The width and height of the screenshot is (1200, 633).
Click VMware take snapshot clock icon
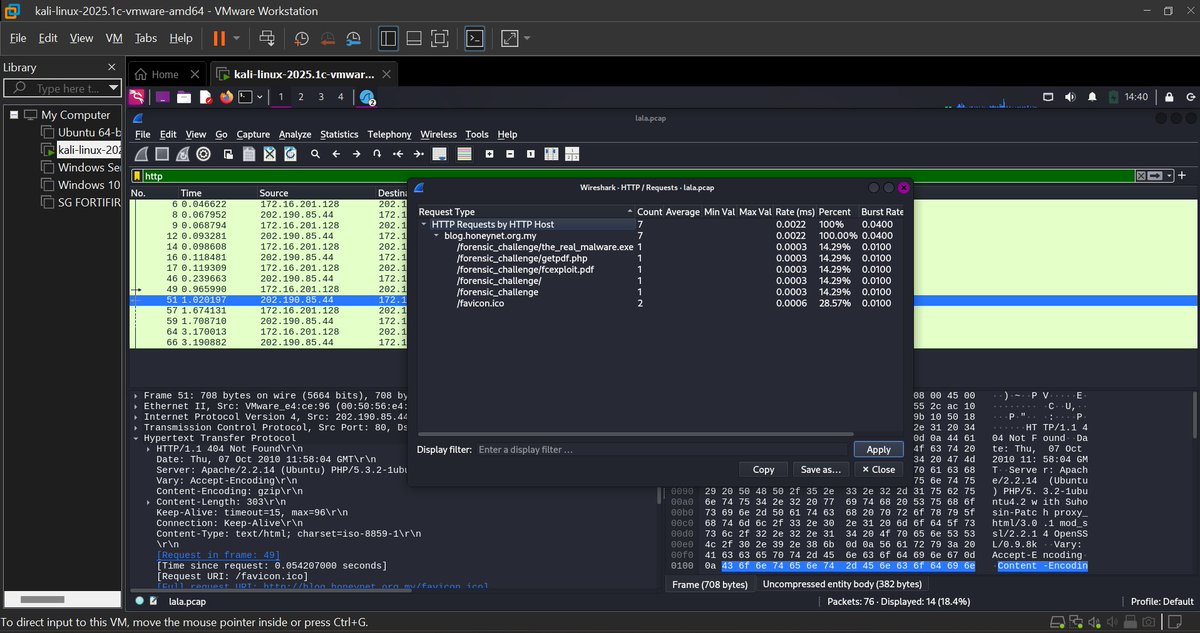301,38
